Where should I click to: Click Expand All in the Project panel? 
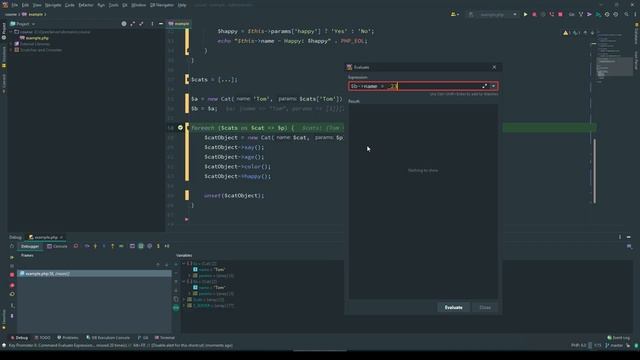point(133,24)
